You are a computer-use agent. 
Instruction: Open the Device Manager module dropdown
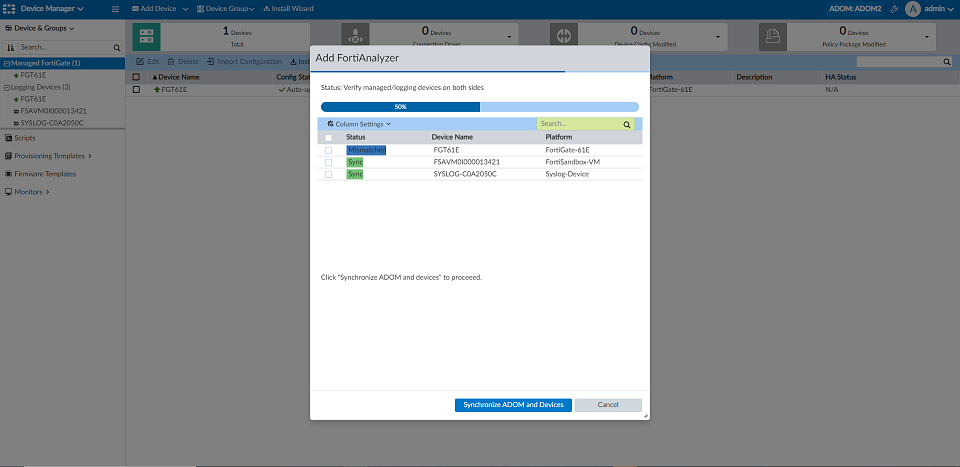pyautogui.click(x=52, y=9)
